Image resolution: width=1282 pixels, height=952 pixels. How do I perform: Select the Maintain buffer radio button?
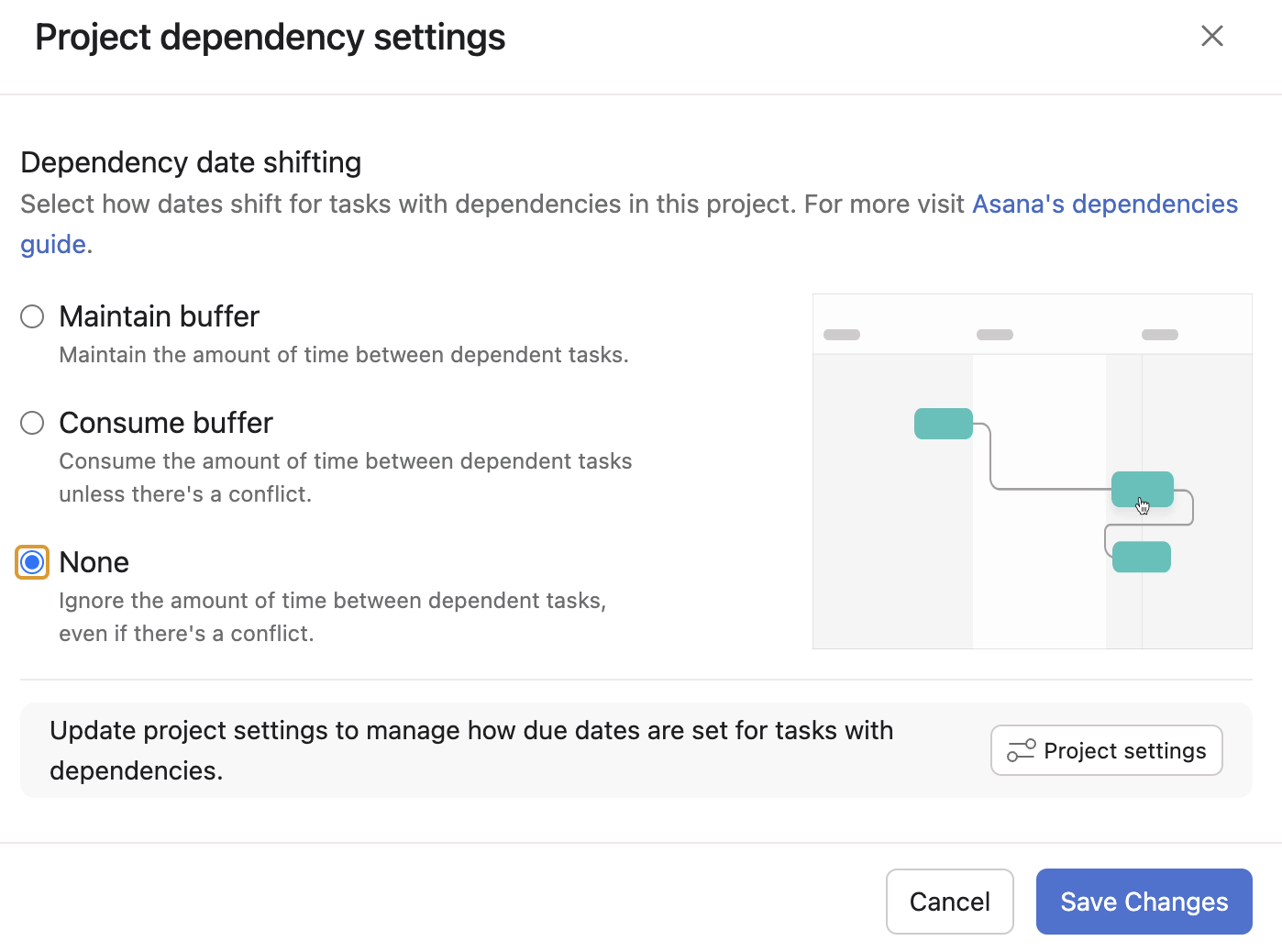click(x=32, y=316)
